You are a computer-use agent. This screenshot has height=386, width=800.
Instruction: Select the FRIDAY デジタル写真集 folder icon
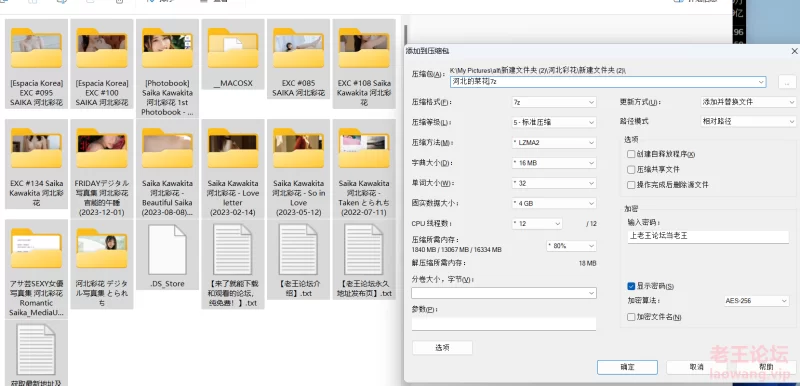(102, 148)
